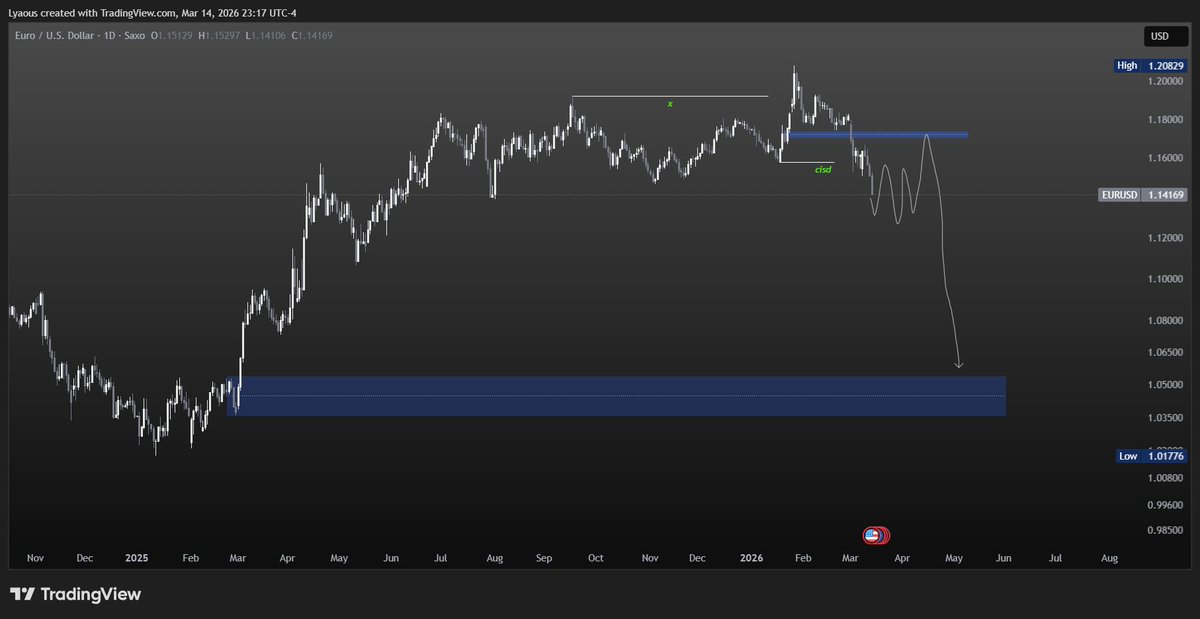Select the green 'cisd' annotation label
1200x619 pixels.
(x=823, y=169)
